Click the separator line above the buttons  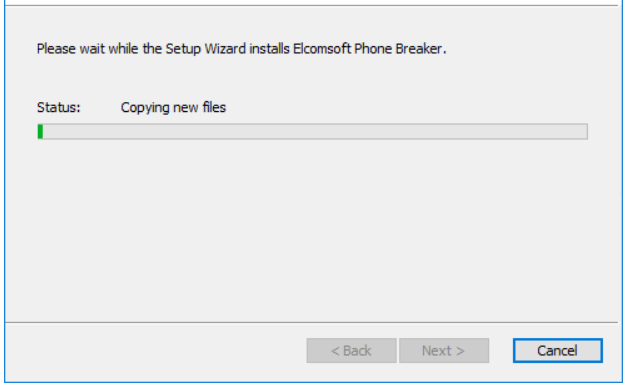(311, 322)
